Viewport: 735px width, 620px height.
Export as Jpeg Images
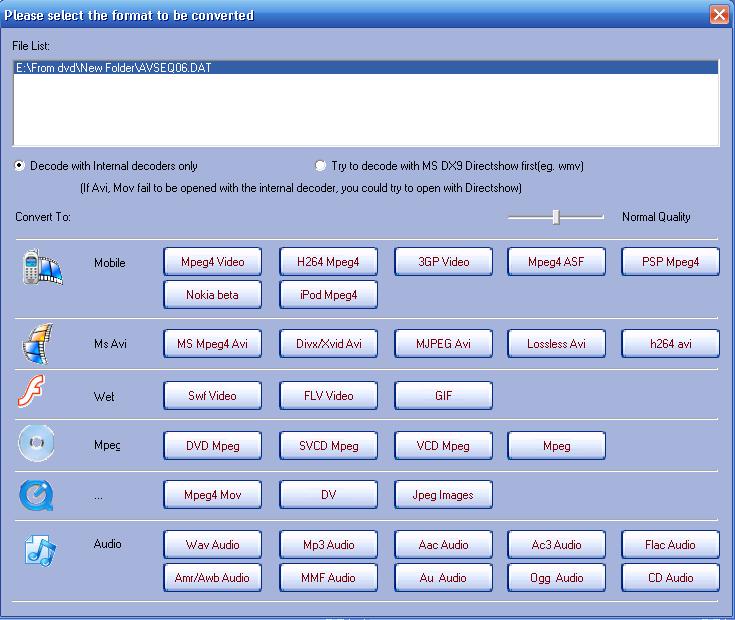(x=443, y=494)
